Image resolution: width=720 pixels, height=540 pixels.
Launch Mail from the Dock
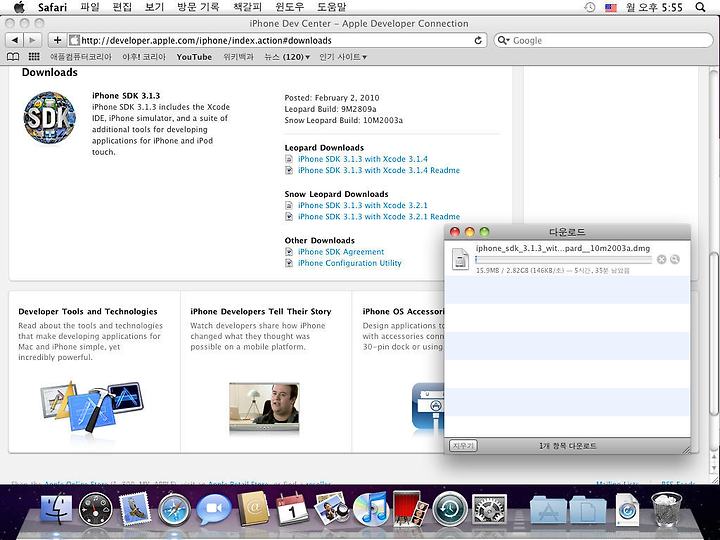click(x=135, y=509)
